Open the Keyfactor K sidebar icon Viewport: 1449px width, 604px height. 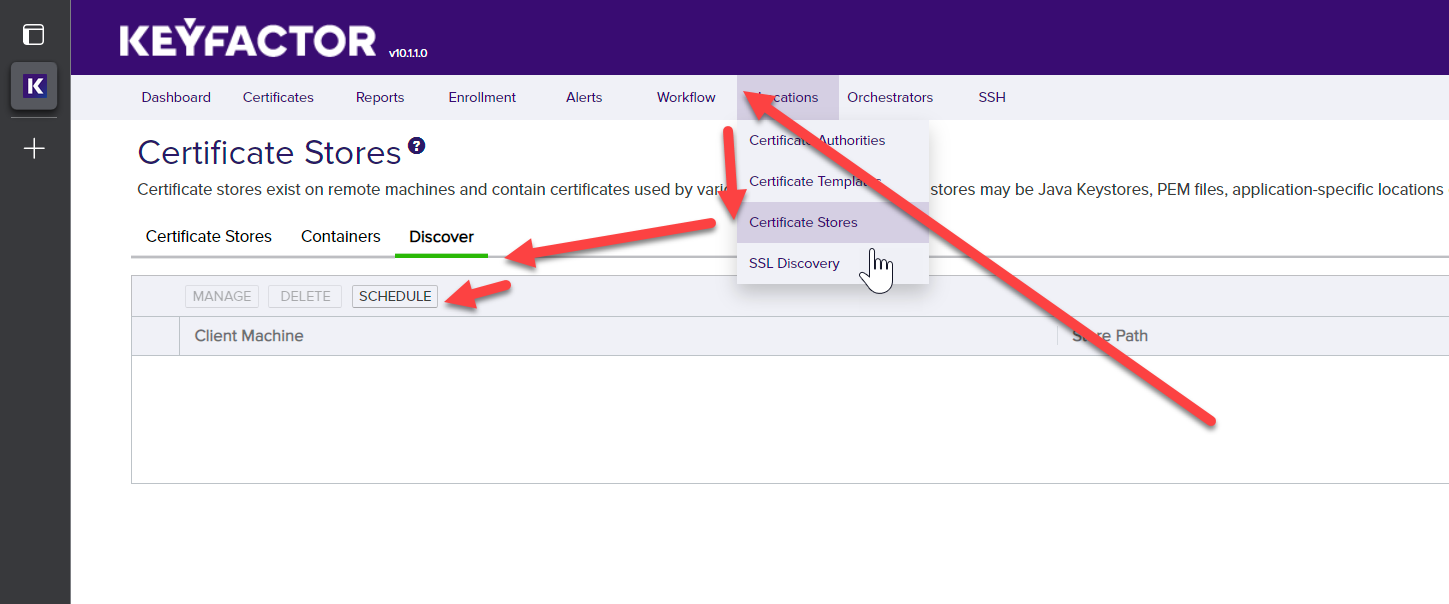point(34,86)
